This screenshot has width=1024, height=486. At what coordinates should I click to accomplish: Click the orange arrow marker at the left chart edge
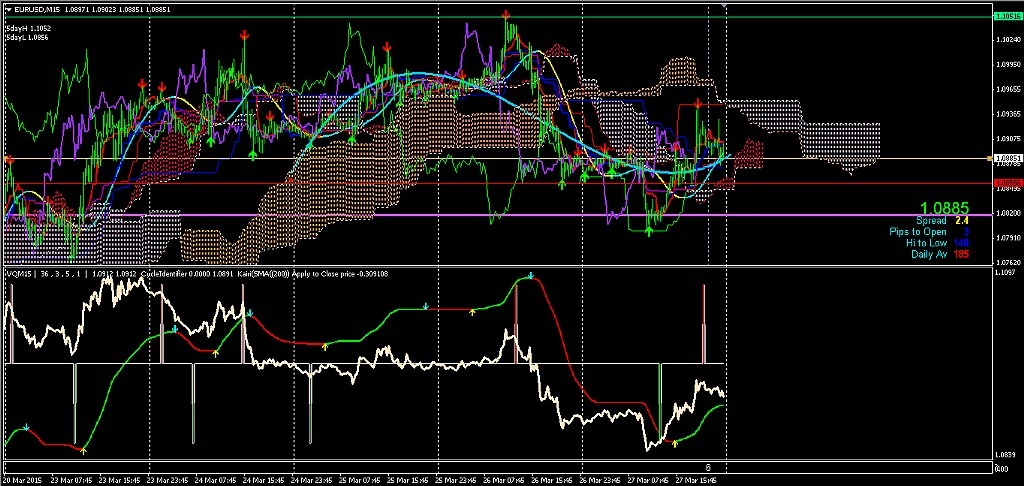(10, 159)
